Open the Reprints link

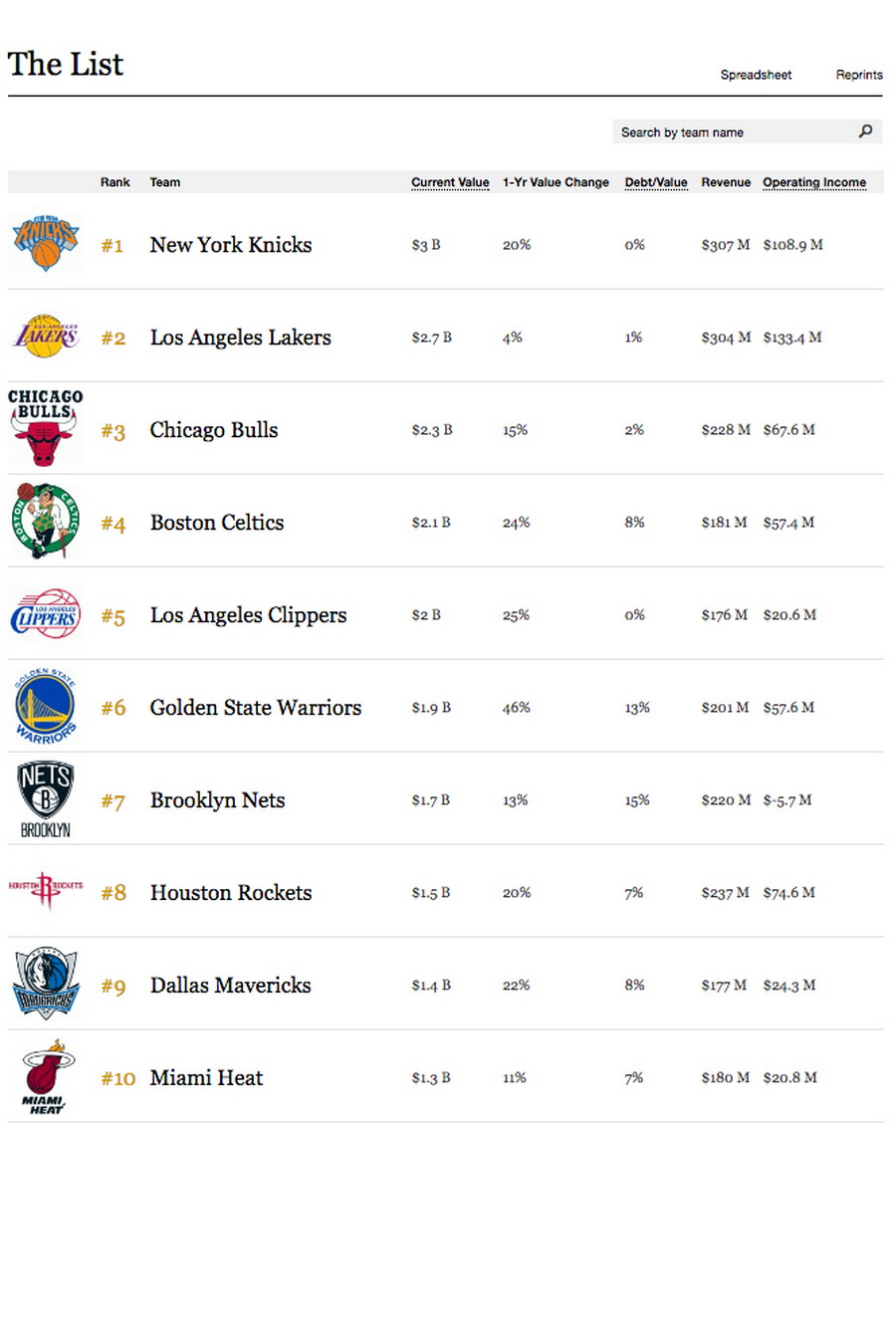pos(859,75)
